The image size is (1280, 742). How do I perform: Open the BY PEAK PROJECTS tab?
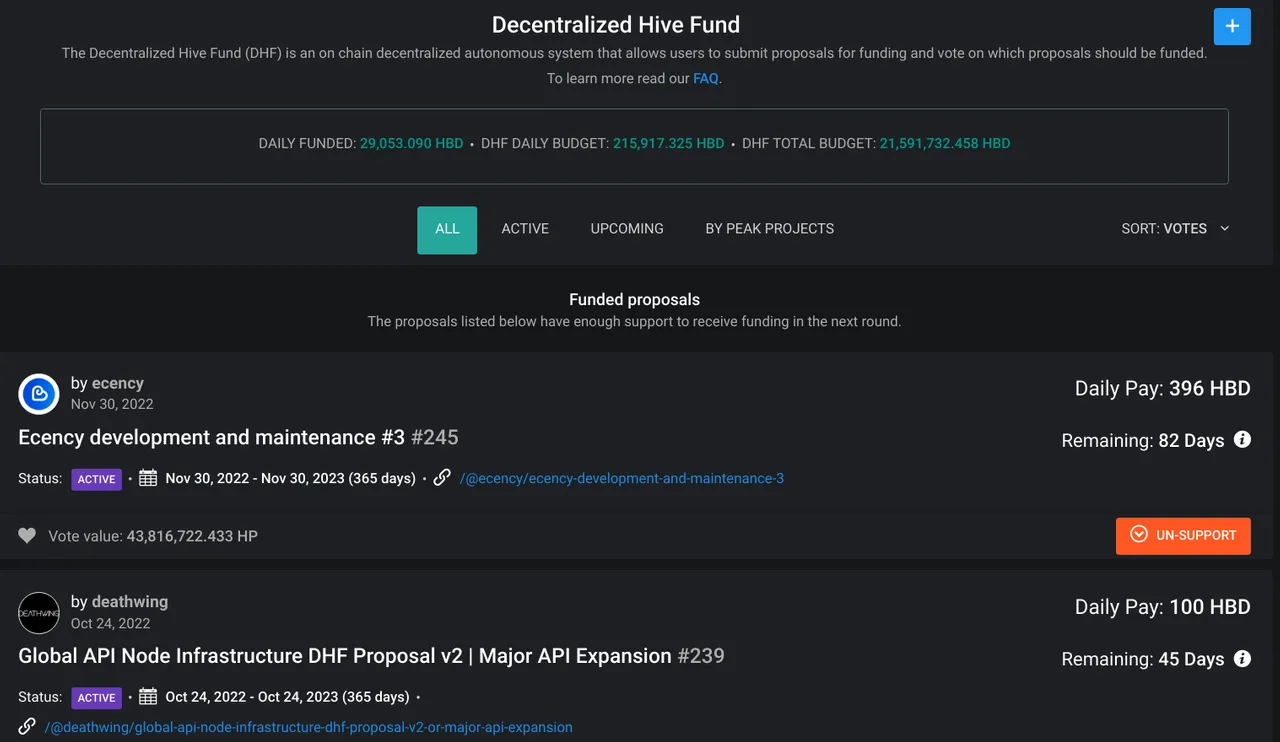pyautogui.click(x=770, y=229)
